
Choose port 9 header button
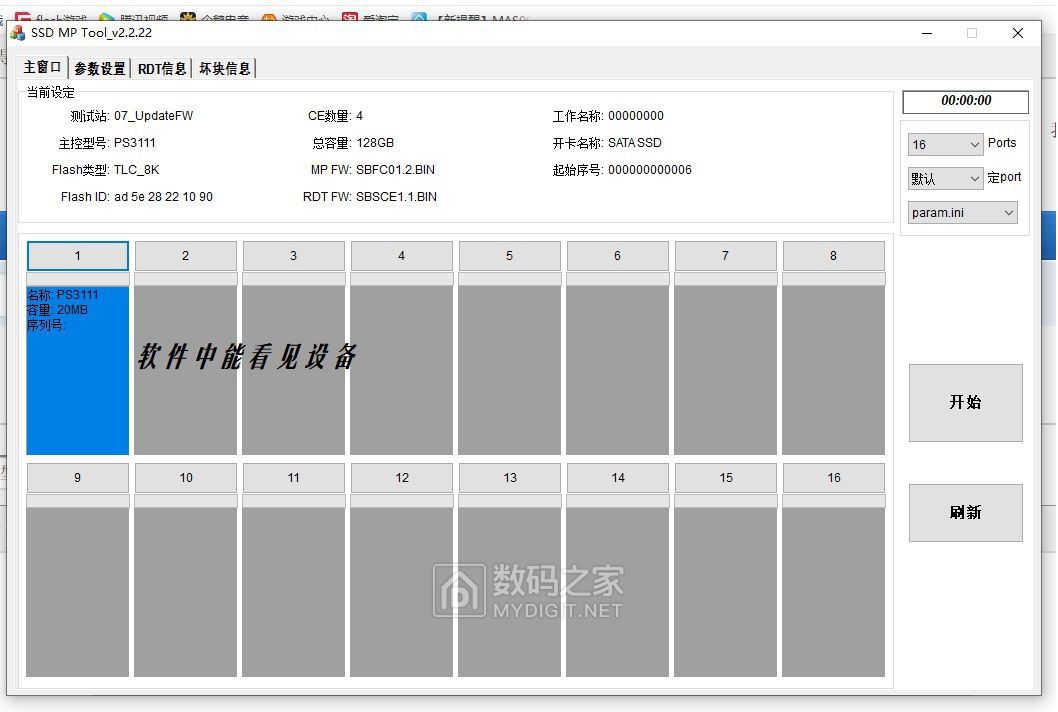coord(78,478)
